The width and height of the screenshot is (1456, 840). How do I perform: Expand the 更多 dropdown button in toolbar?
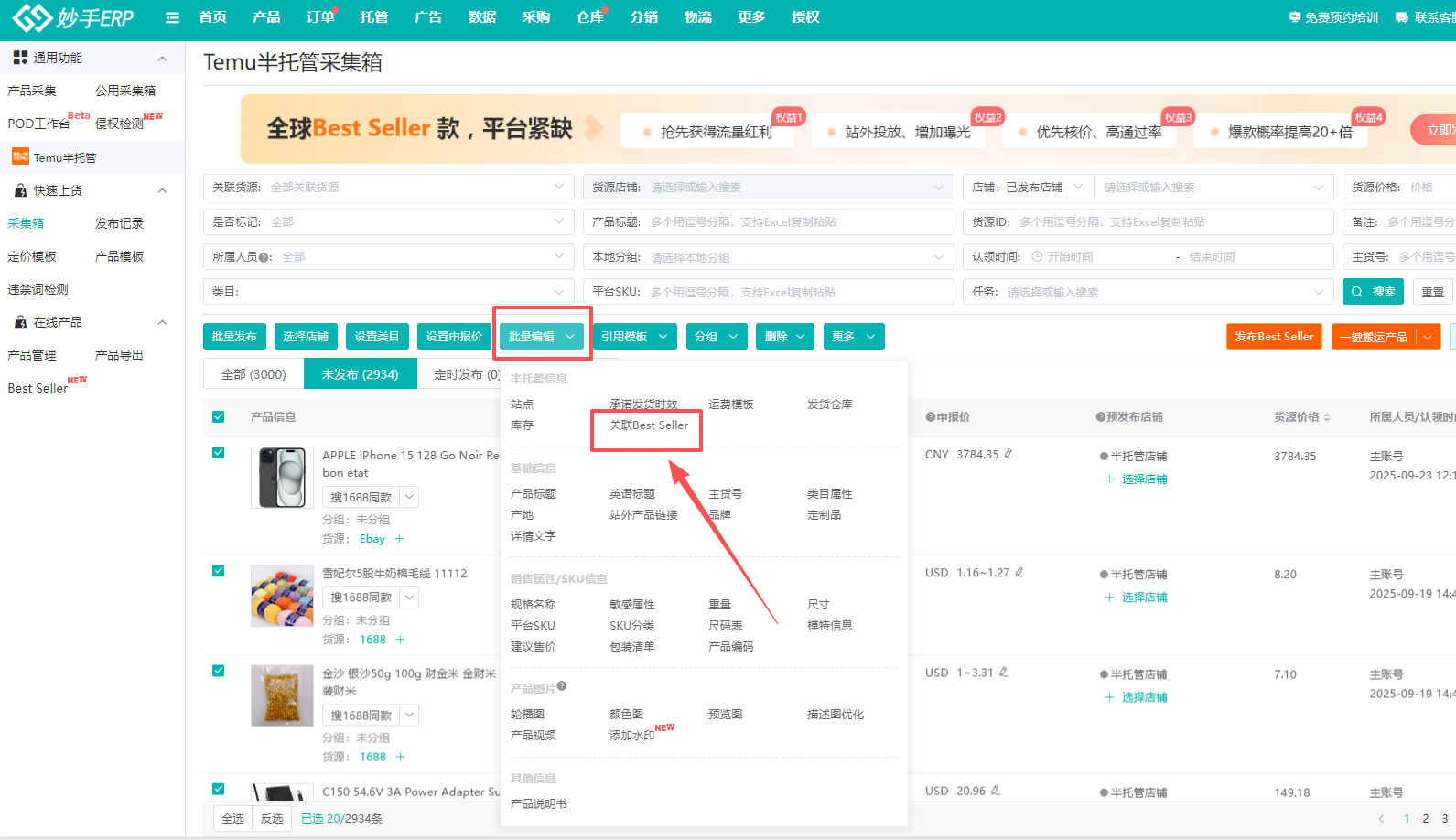pyautogui.click(x=854, y=337)
